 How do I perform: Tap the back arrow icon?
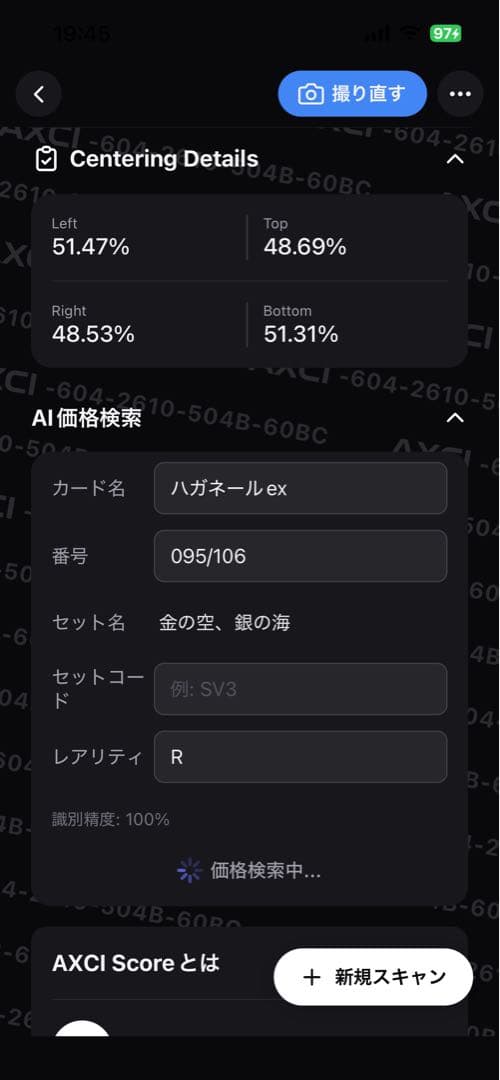click(x=39, y=94)
